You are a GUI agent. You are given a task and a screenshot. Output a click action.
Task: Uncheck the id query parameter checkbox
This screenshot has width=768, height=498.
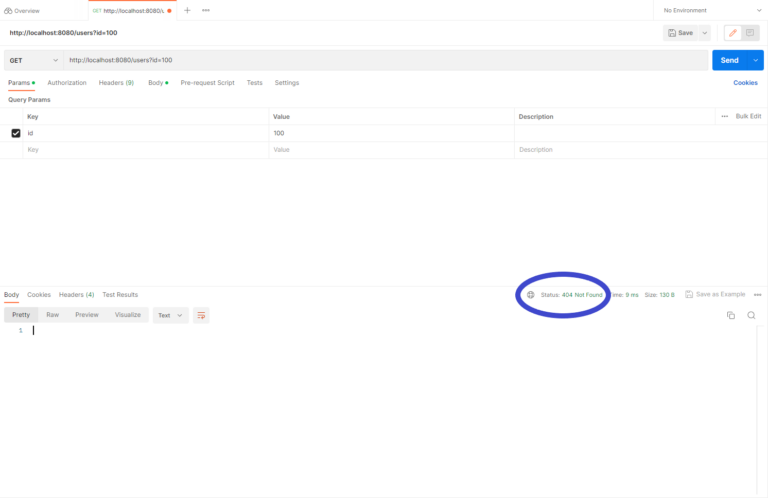[x=16, y=133]
